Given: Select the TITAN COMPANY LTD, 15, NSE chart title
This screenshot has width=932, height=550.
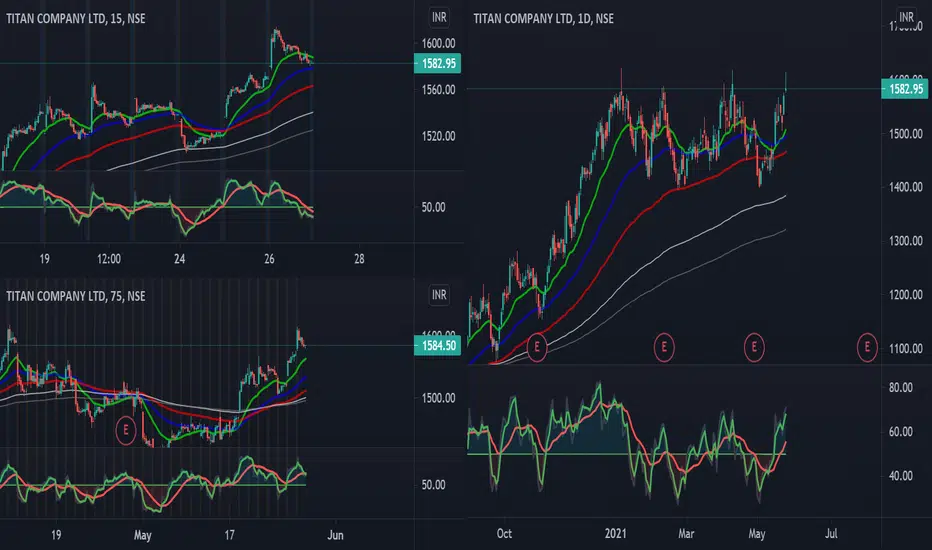Looking at the screenshot, I should [x=75, y=18].
